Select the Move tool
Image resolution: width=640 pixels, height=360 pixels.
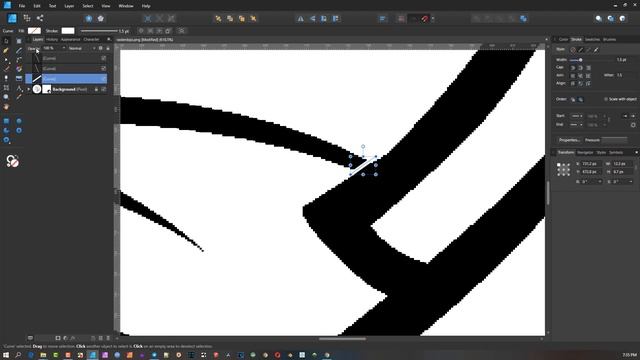6,41
